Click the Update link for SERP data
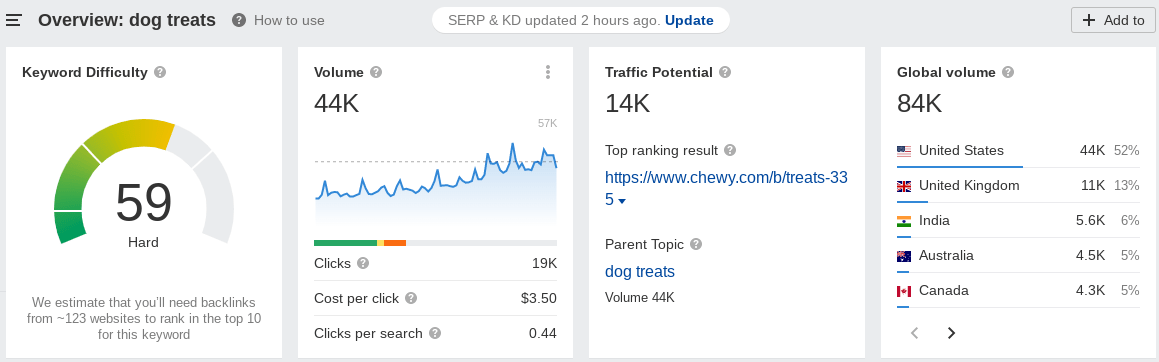The width and height of the screenshot is (1159, 362). (689, 21)
